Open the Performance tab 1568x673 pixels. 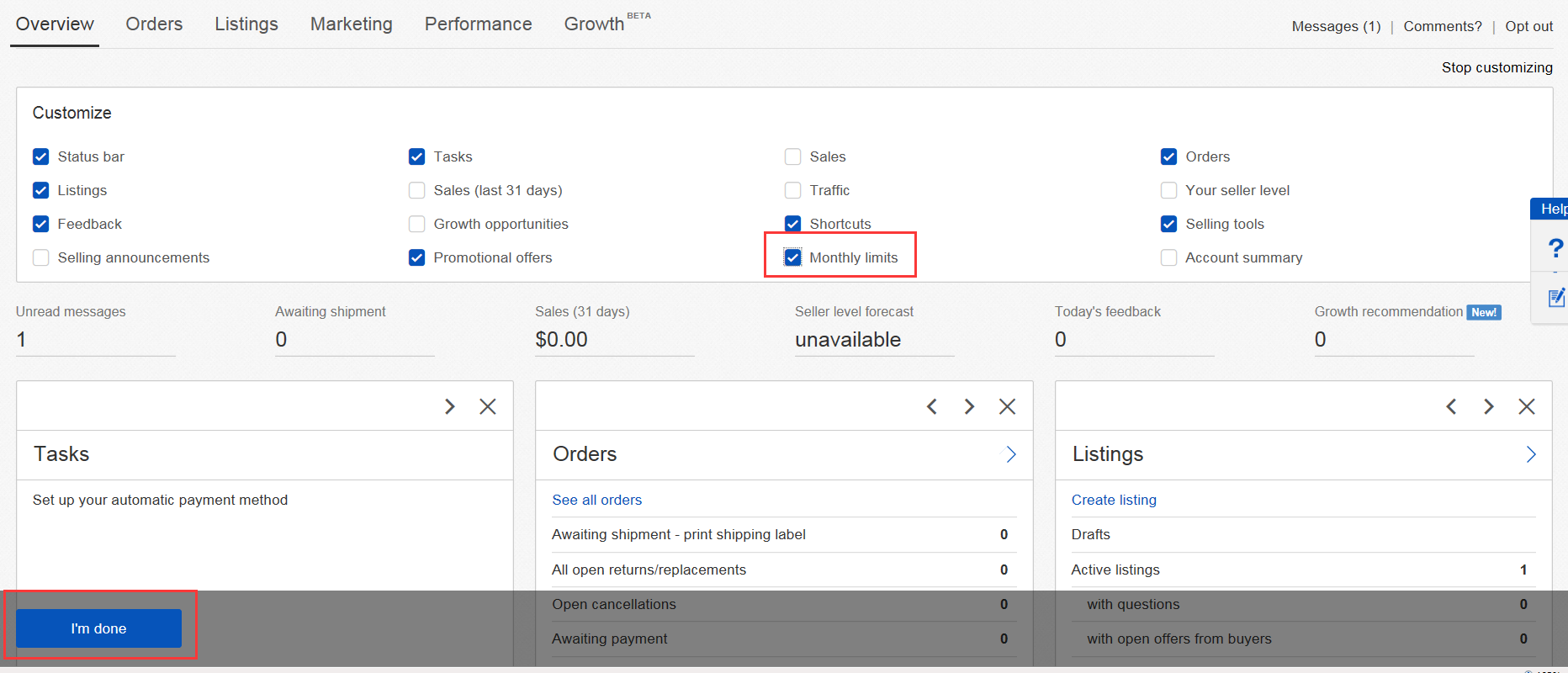click(478, 24)
